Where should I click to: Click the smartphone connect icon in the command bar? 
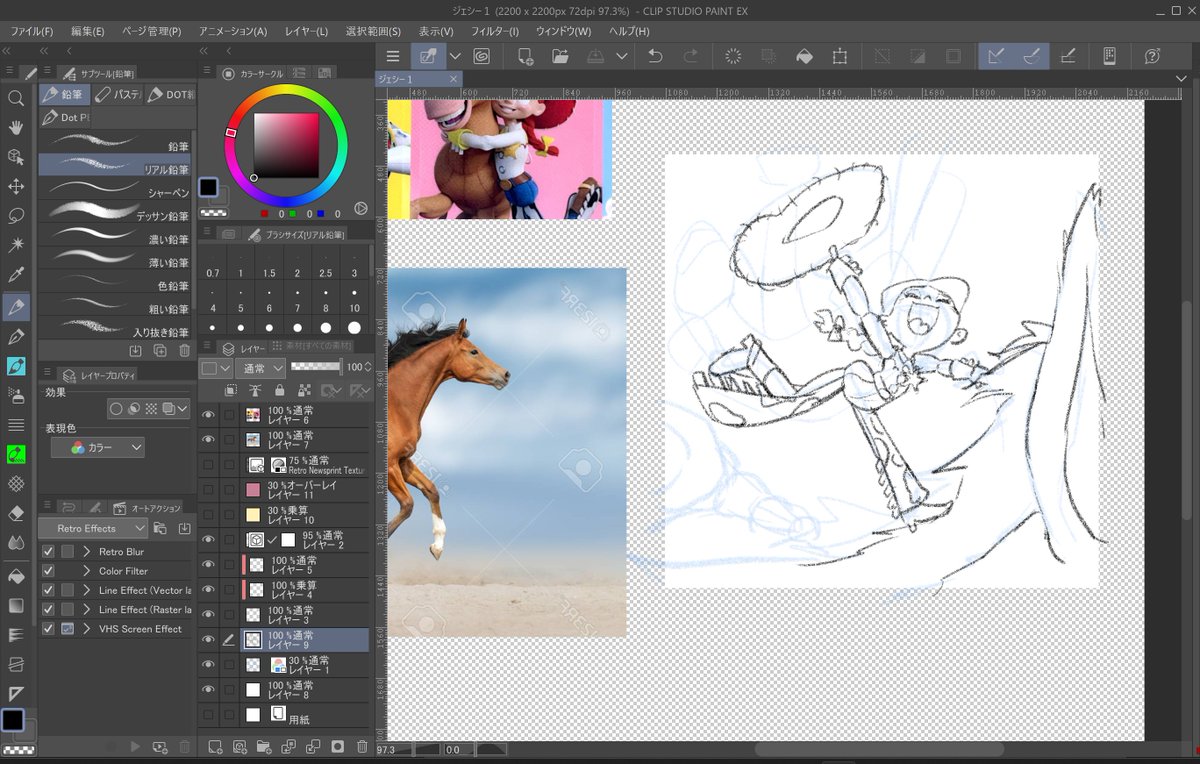pos(1109,56)
